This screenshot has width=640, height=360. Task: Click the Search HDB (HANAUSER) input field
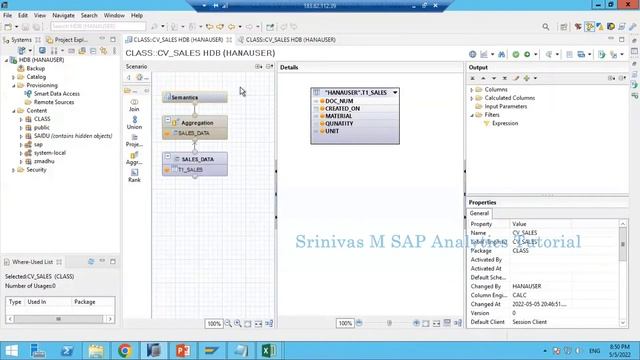(x=98, y=27)
